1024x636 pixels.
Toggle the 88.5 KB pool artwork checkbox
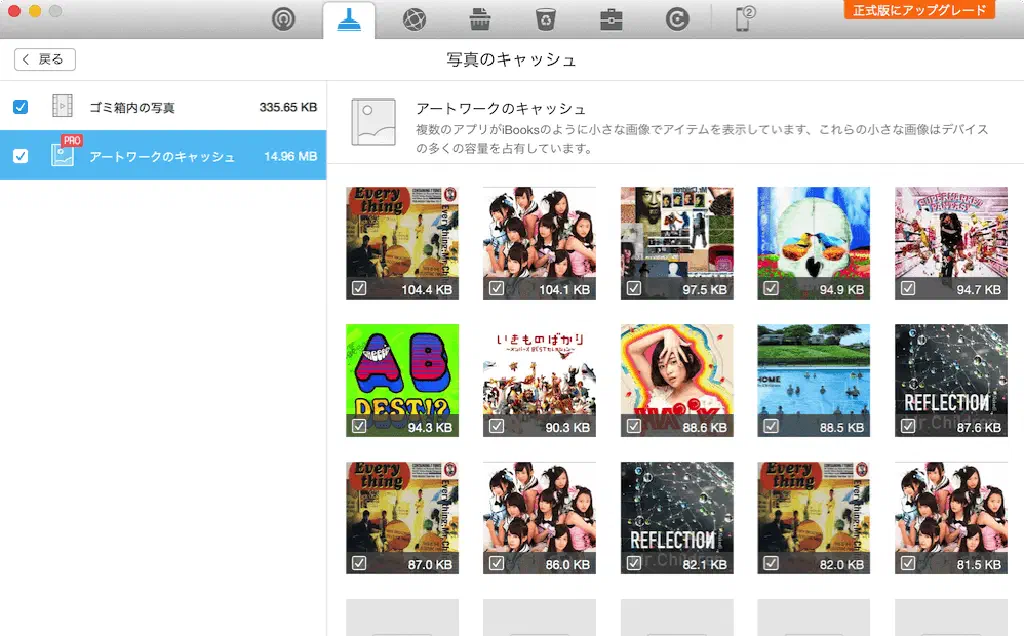770,426
